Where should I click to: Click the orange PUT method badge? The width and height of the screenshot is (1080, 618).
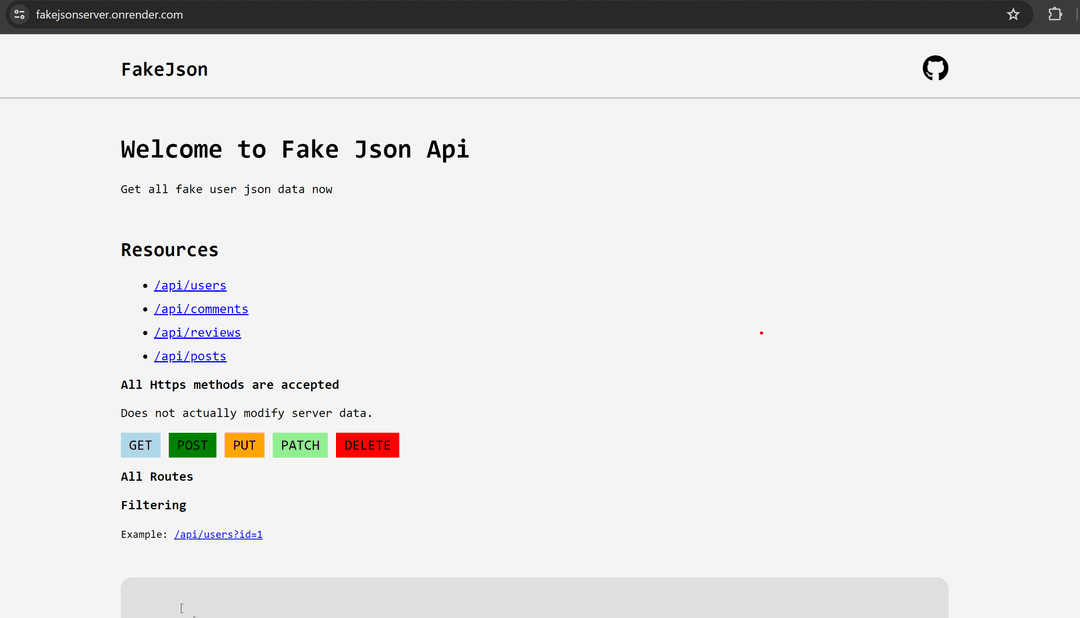tap(245, 445)
